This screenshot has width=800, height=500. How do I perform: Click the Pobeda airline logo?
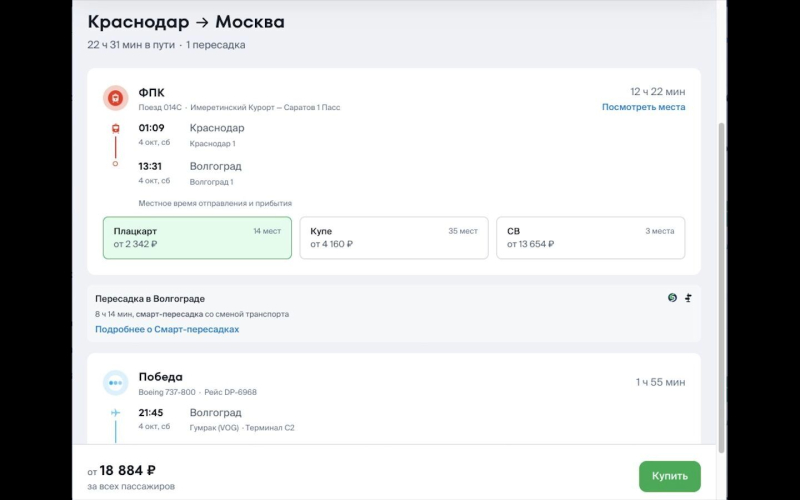(116, 383)
